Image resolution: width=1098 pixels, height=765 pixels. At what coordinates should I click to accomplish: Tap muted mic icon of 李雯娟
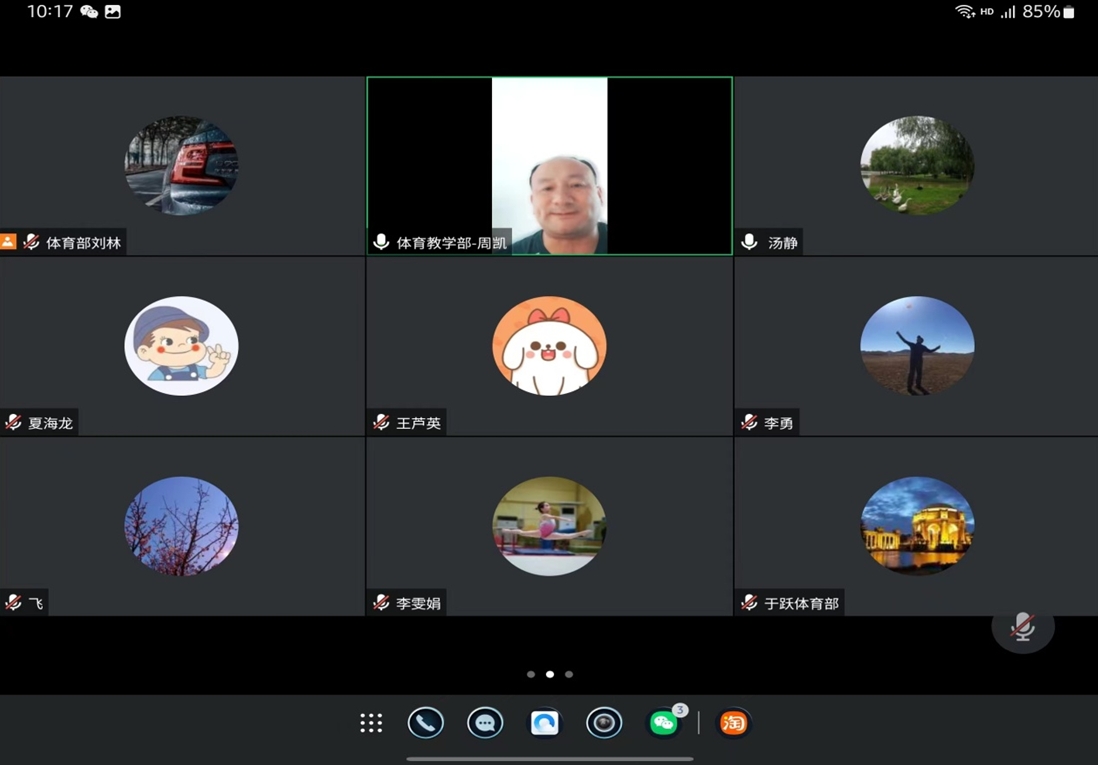(381, 602)
